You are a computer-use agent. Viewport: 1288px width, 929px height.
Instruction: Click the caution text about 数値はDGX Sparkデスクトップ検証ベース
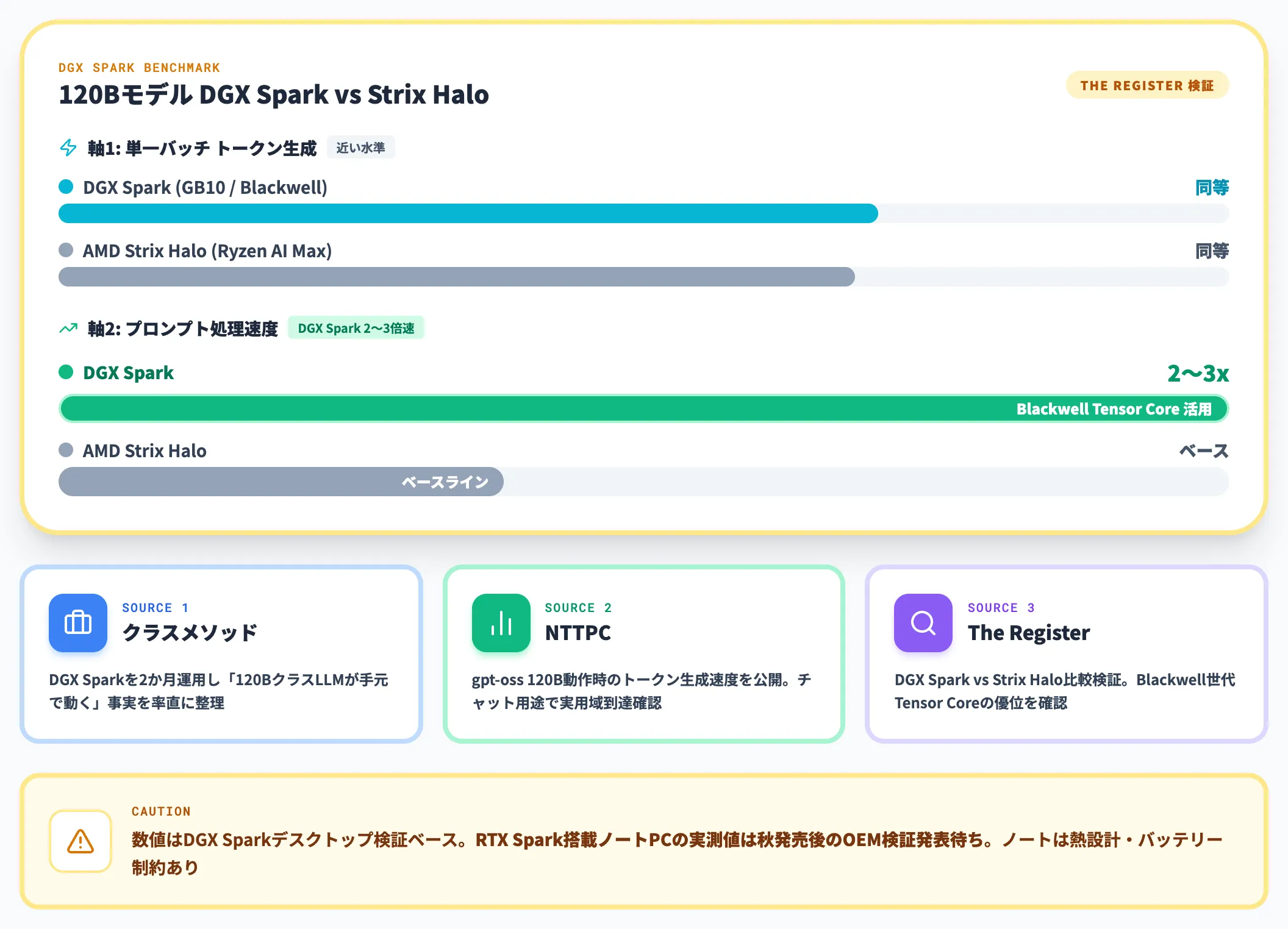pos(677,853)
